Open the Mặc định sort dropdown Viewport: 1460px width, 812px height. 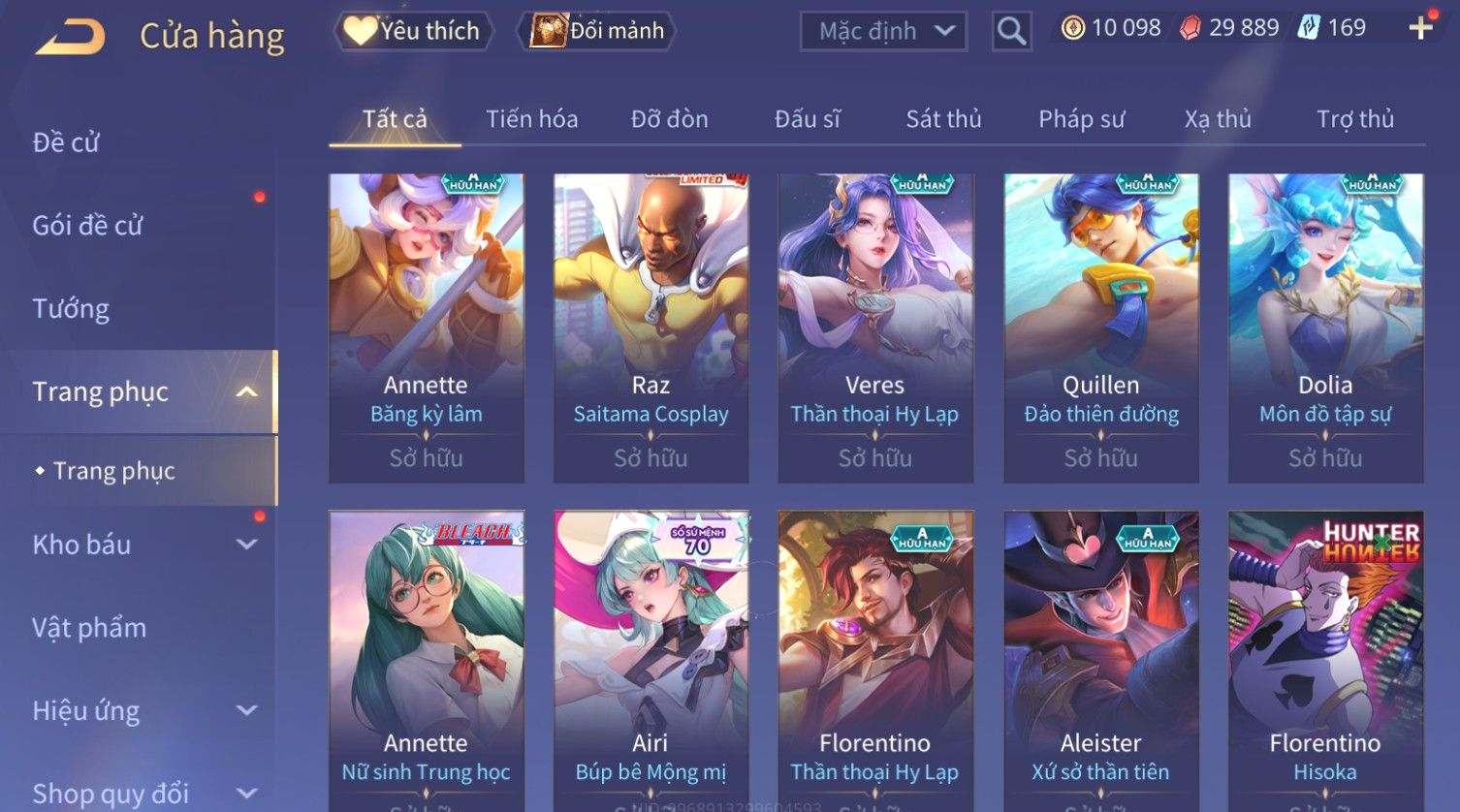883,31
